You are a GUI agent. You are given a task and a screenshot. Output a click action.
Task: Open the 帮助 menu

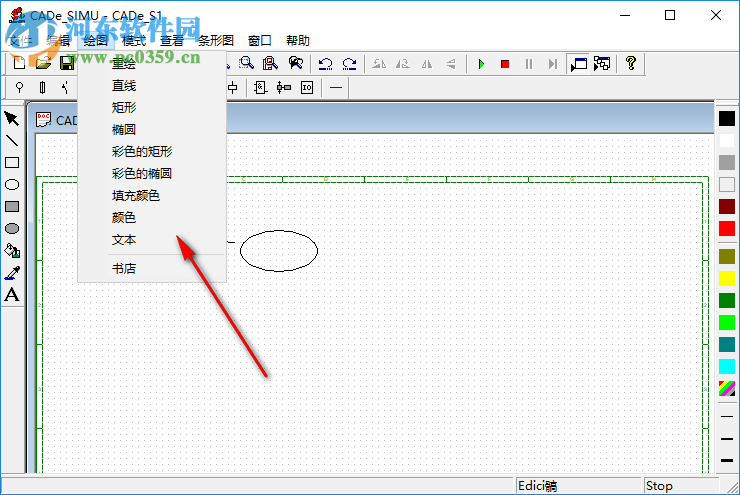[298, 41]
